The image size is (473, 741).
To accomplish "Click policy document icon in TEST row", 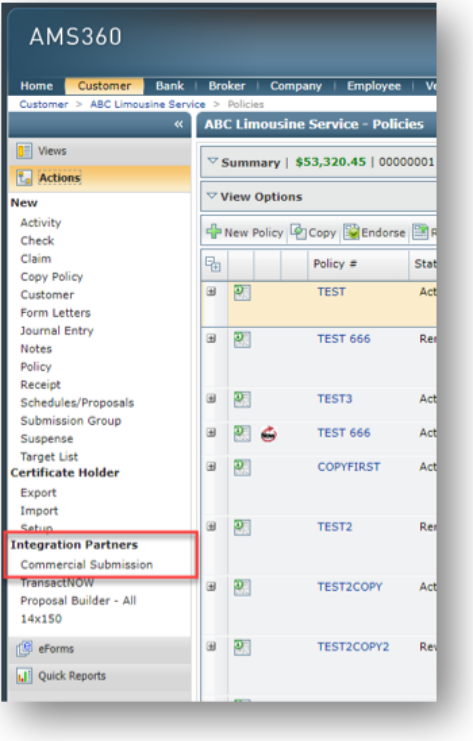I will (242, 293).
